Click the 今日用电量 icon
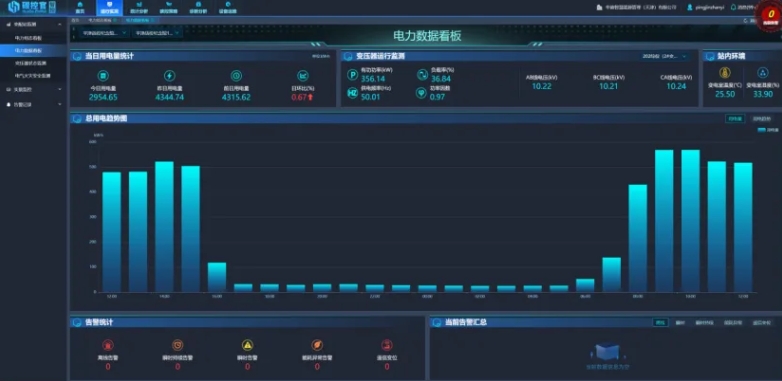 coord(103,76)
